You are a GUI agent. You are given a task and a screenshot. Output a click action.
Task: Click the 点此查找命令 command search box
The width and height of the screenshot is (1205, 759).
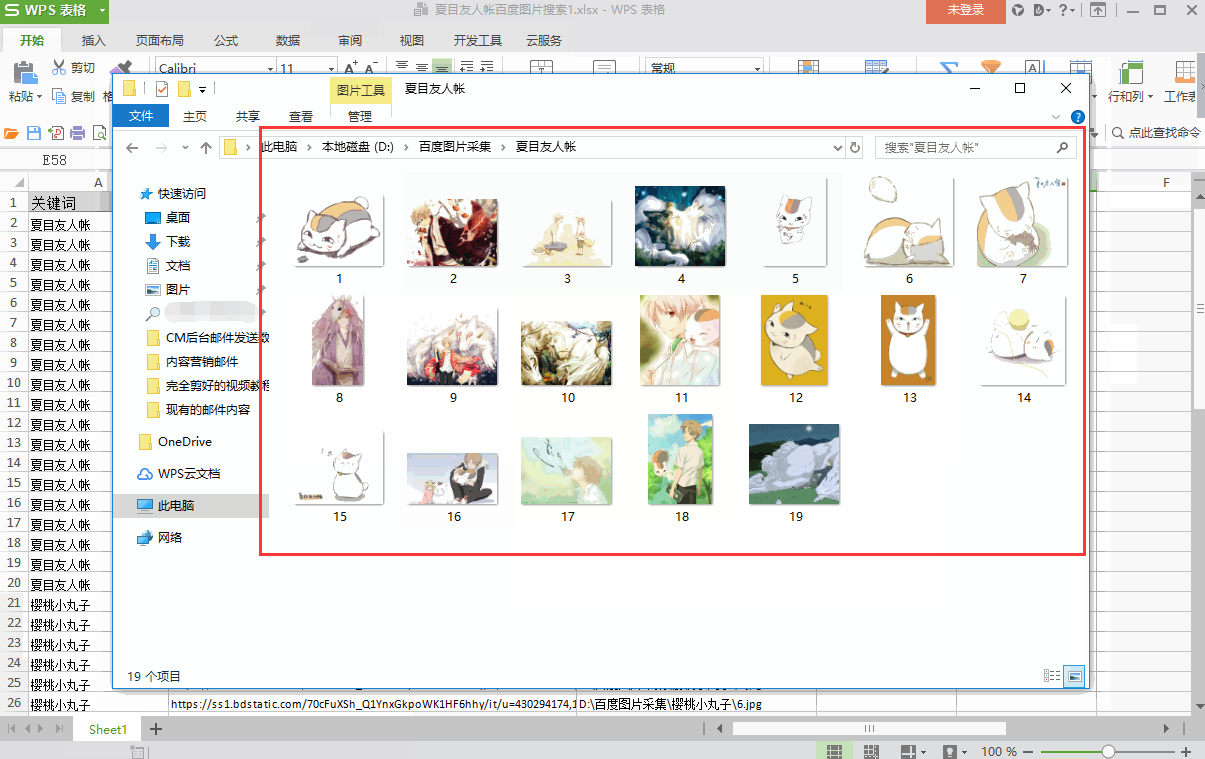[x=1158, y=133]
